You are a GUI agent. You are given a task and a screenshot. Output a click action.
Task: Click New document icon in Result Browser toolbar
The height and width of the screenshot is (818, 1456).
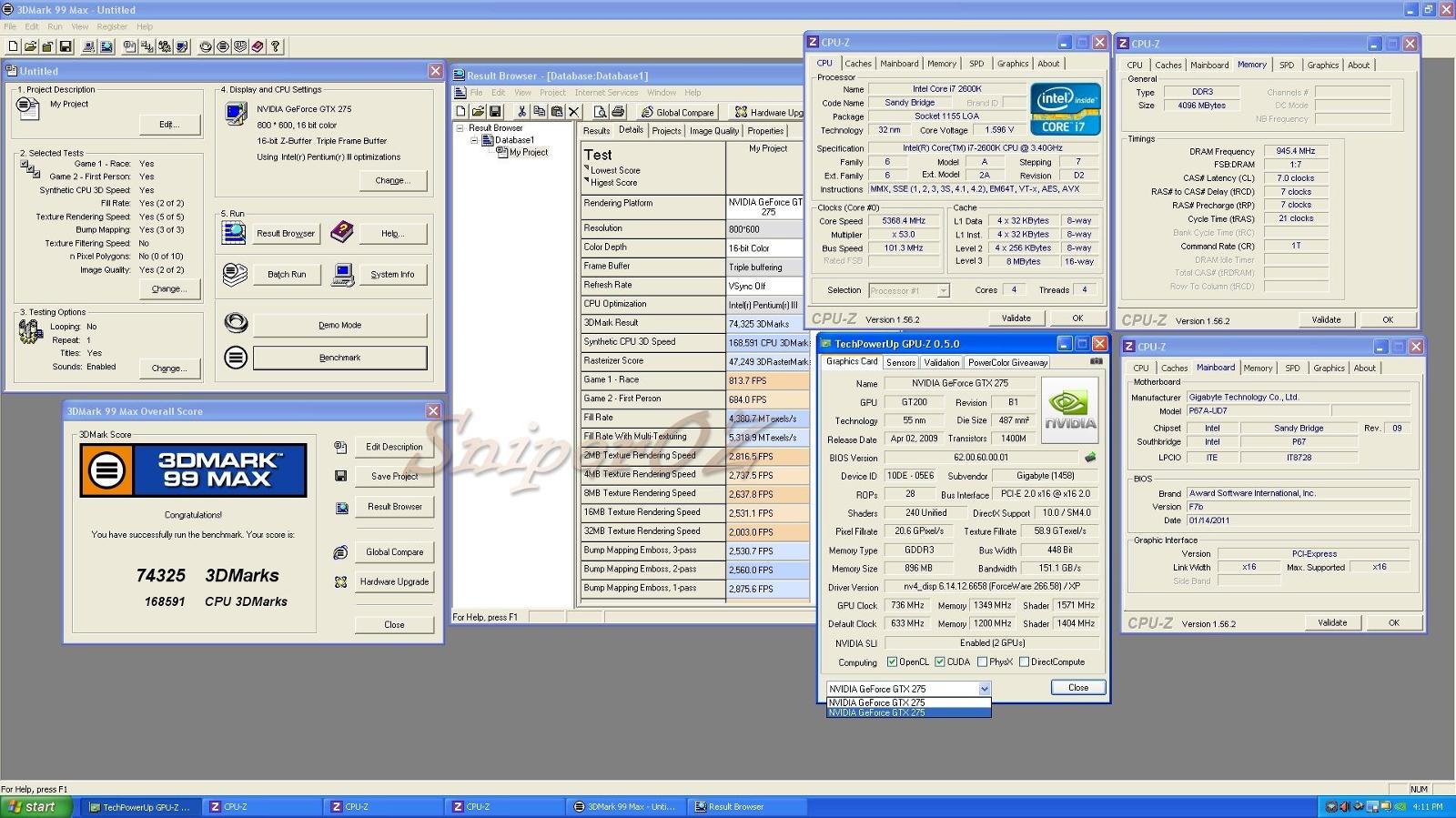460,112
